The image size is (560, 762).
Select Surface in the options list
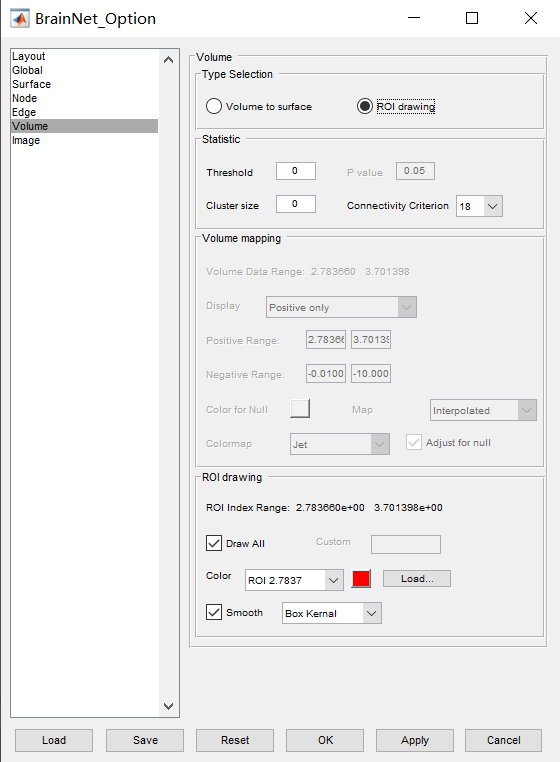click(x=84, y=84)
